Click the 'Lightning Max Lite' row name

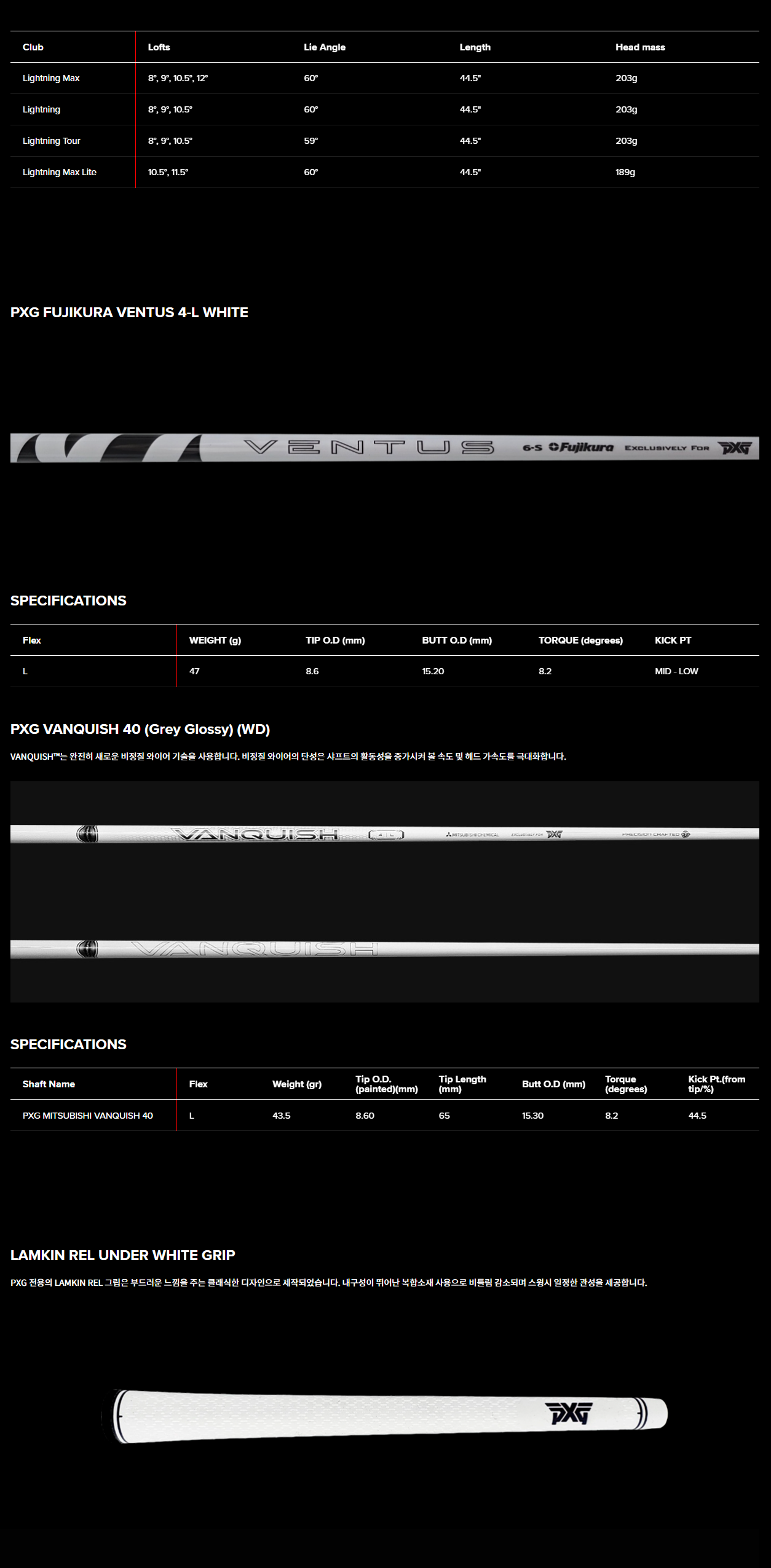60,172
